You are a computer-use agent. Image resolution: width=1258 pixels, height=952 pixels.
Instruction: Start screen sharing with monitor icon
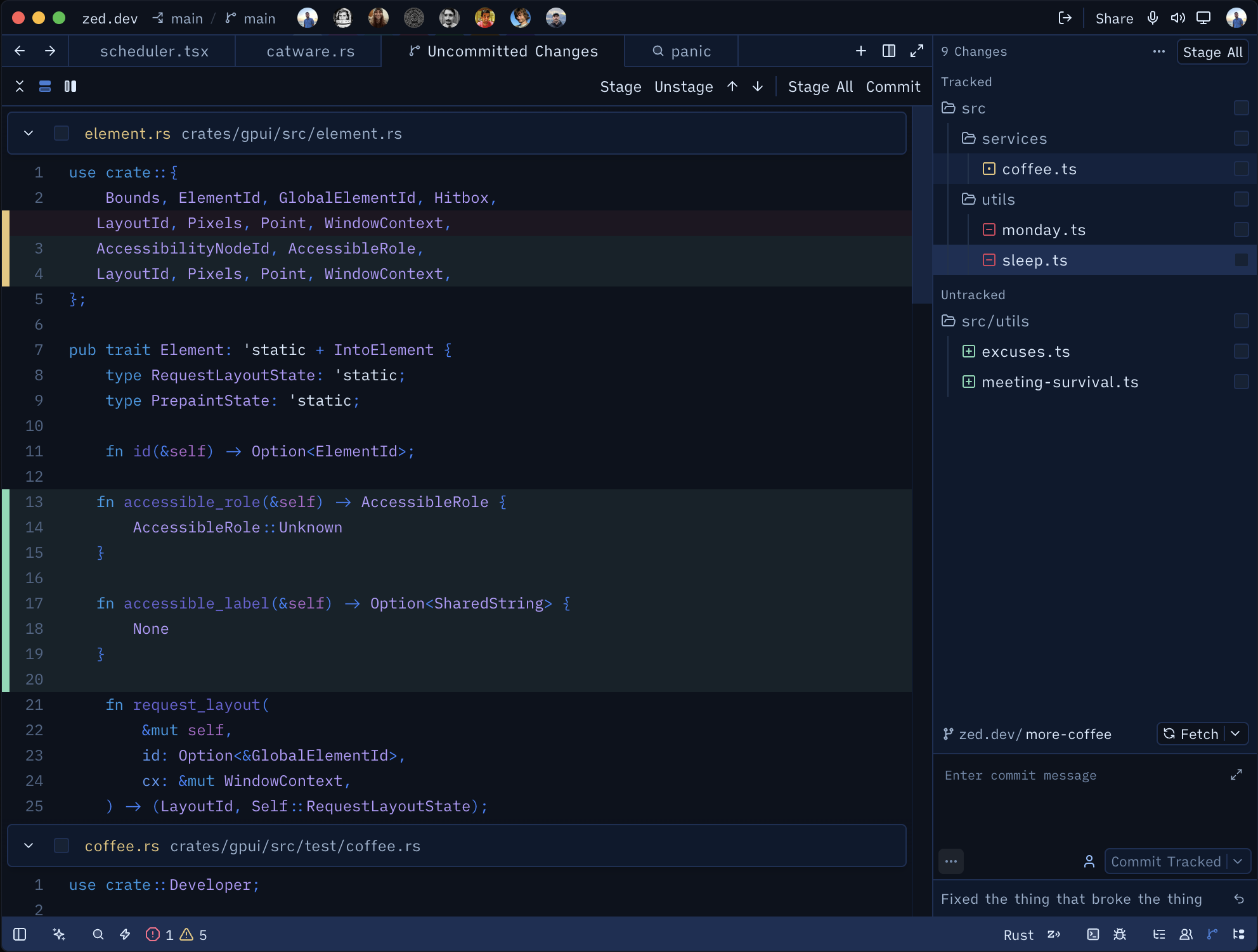coord(1203,18)
